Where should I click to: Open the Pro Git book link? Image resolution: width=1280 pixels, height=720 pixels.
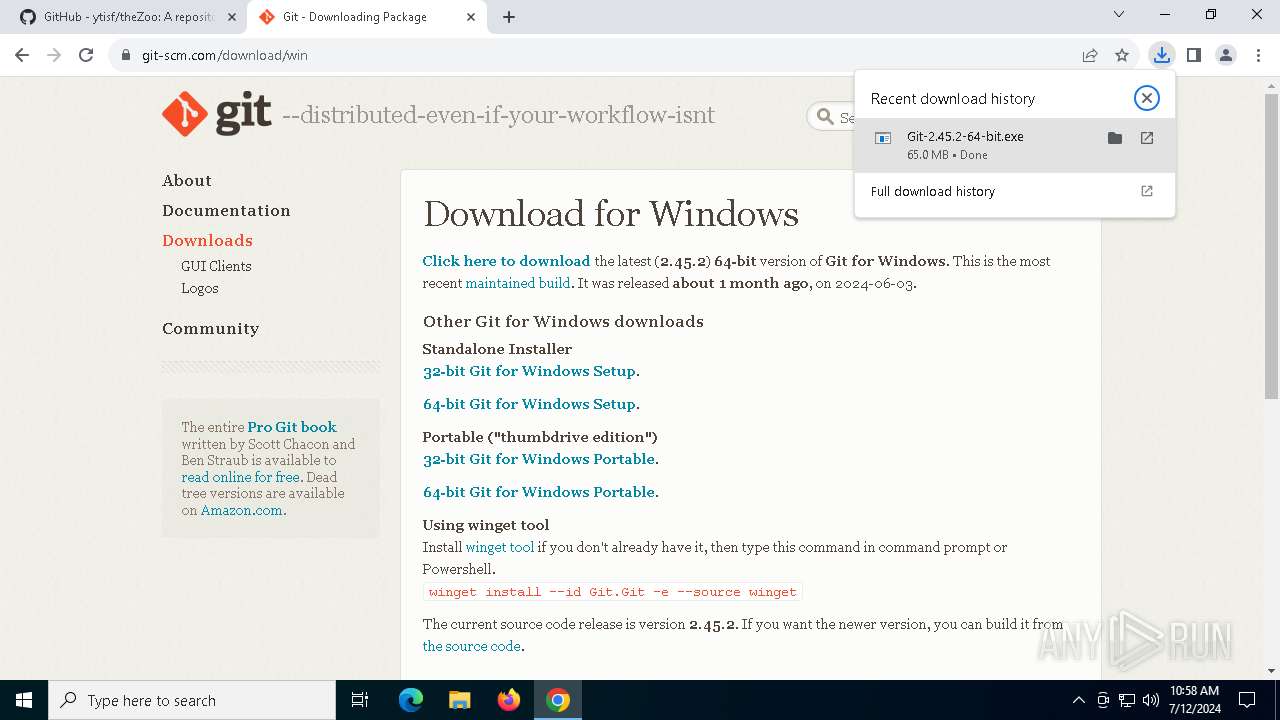point(292,427)
